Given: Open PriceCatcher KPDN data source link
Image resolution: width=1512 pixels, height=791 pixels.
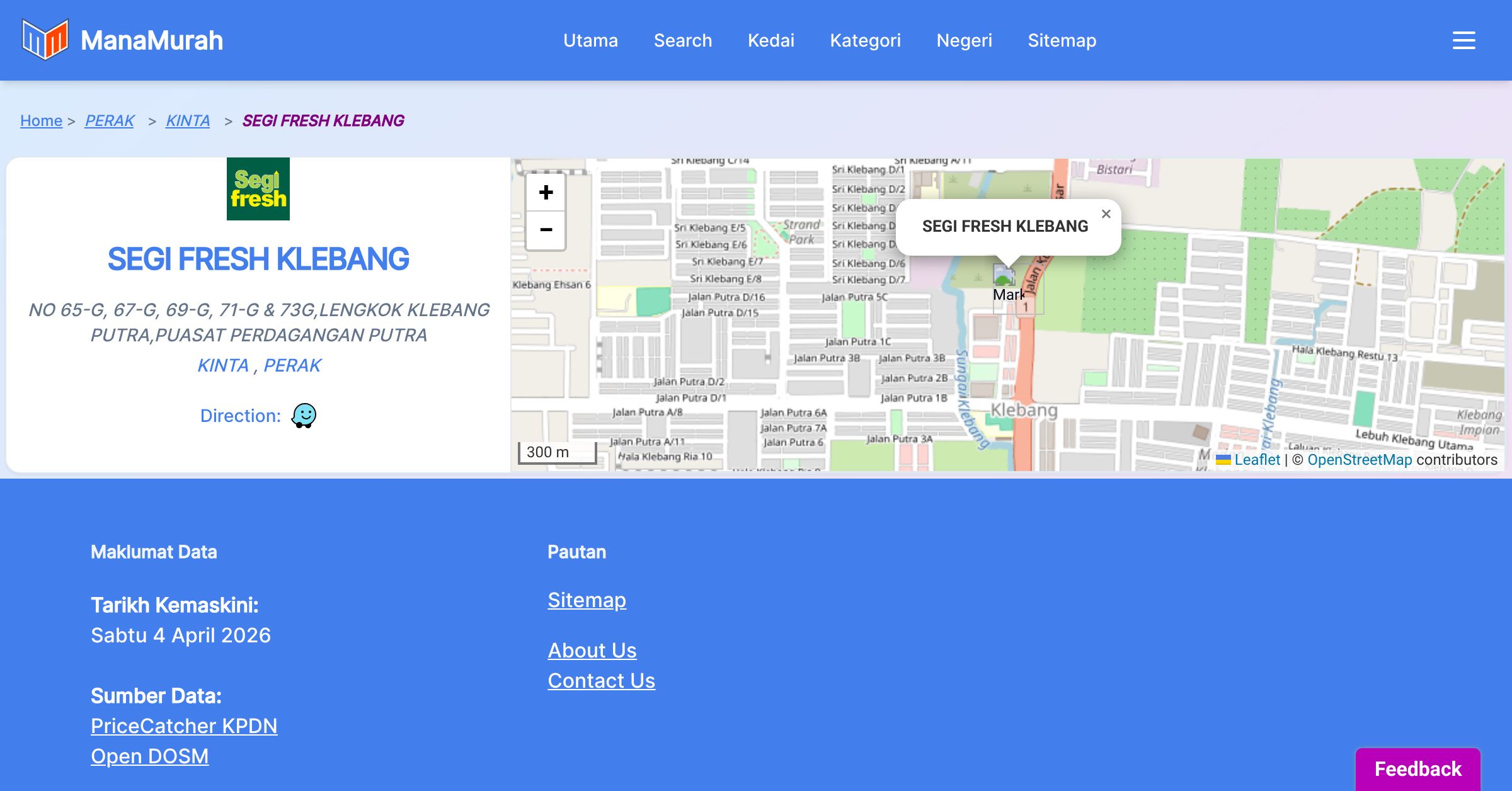Looking at the screenshot, I should [x=184, y=726].
